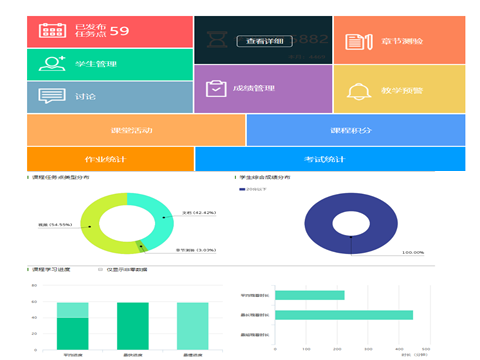Viewport: 480px width, 360px height.
Task: Click the bell icon for teaching alerts
Action: click(359, 91)
